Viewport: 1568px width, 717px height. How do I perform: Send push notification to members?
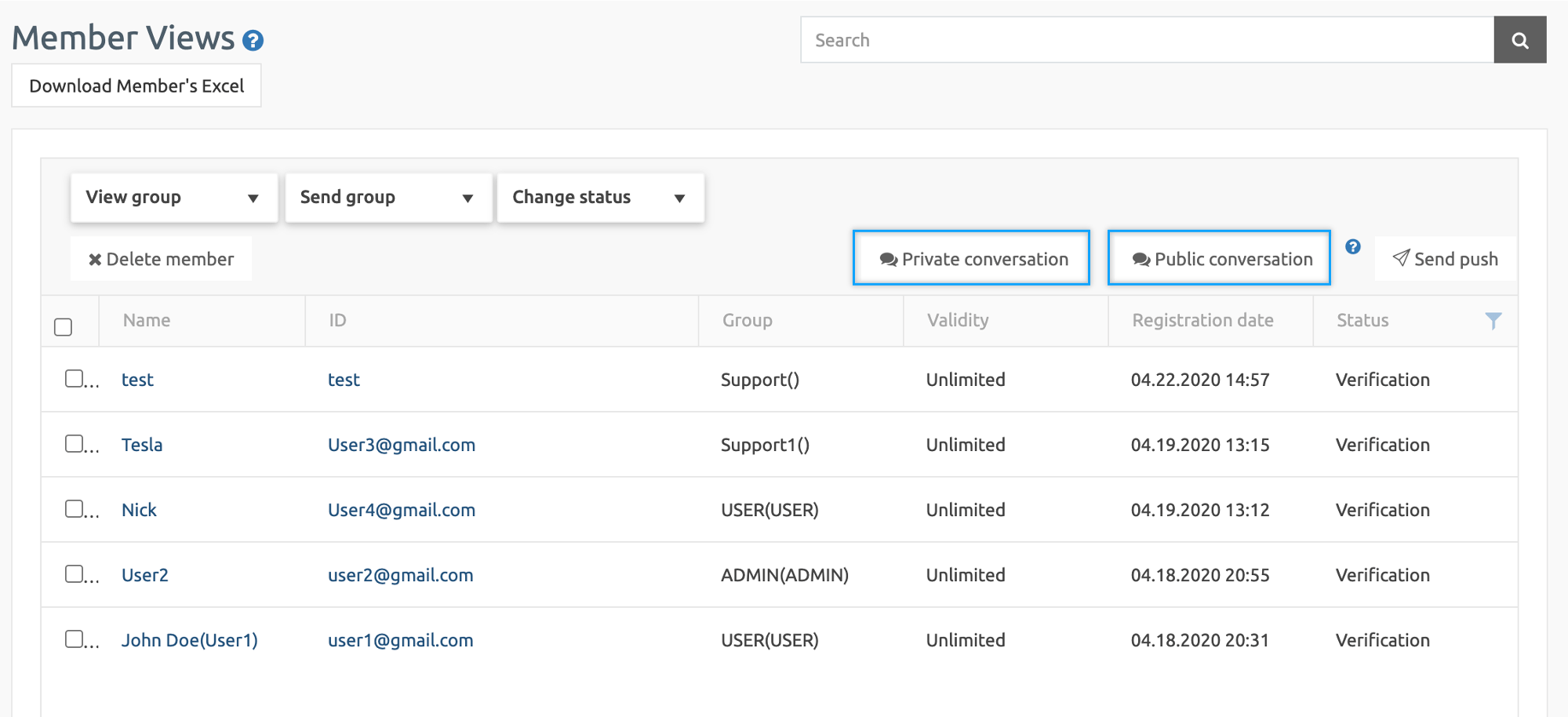tap(1445, 259)
